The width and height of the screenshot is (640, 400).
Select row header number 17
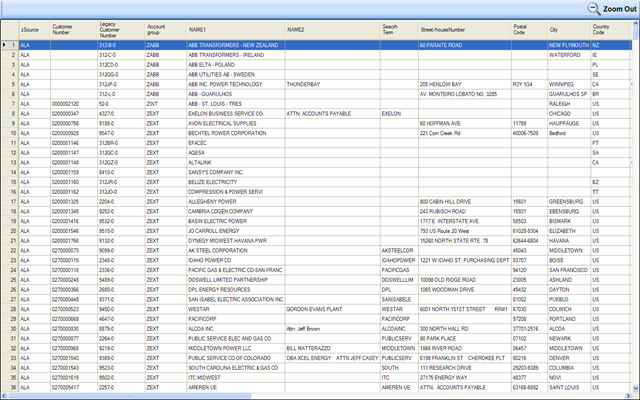click(x=10, y=202)
